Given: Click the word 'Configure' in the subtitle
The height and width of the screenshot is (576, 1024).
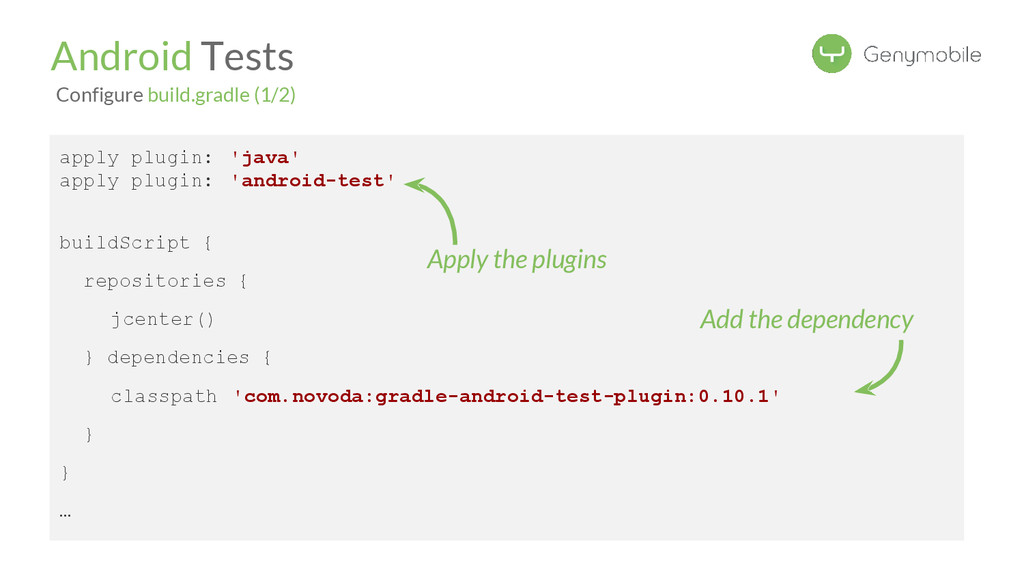Looking at the screenshot, I should pos(99,95).
